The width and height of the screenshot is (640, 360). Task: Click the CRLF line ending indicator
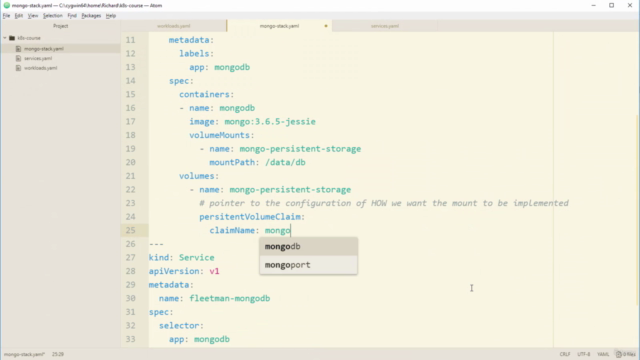click(565, 354)
